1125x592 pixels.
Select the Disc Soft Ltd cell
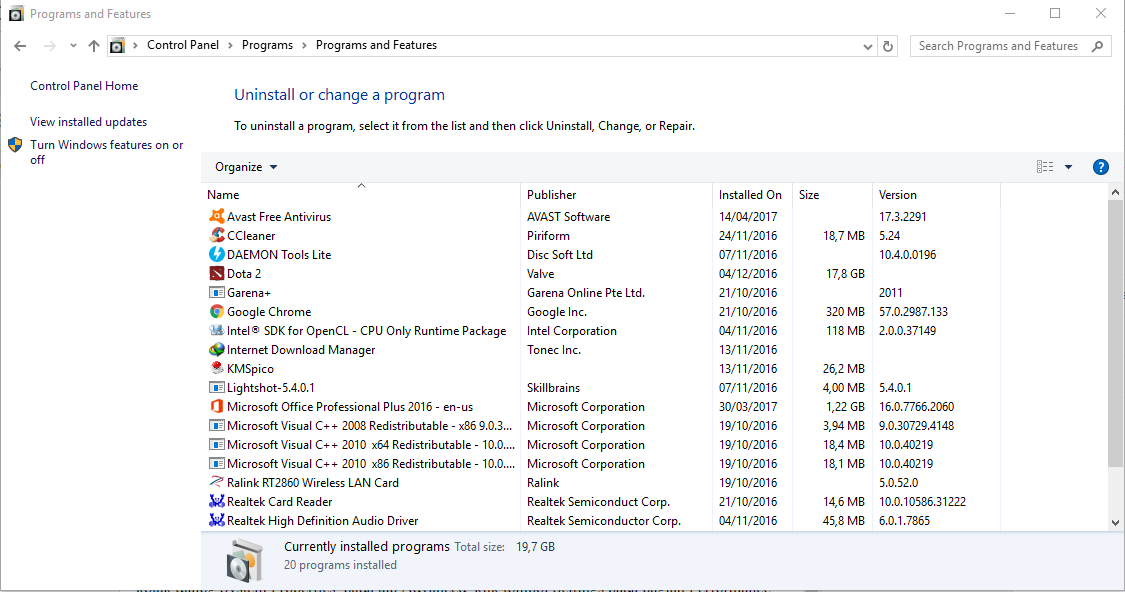(x=560, y=255)
